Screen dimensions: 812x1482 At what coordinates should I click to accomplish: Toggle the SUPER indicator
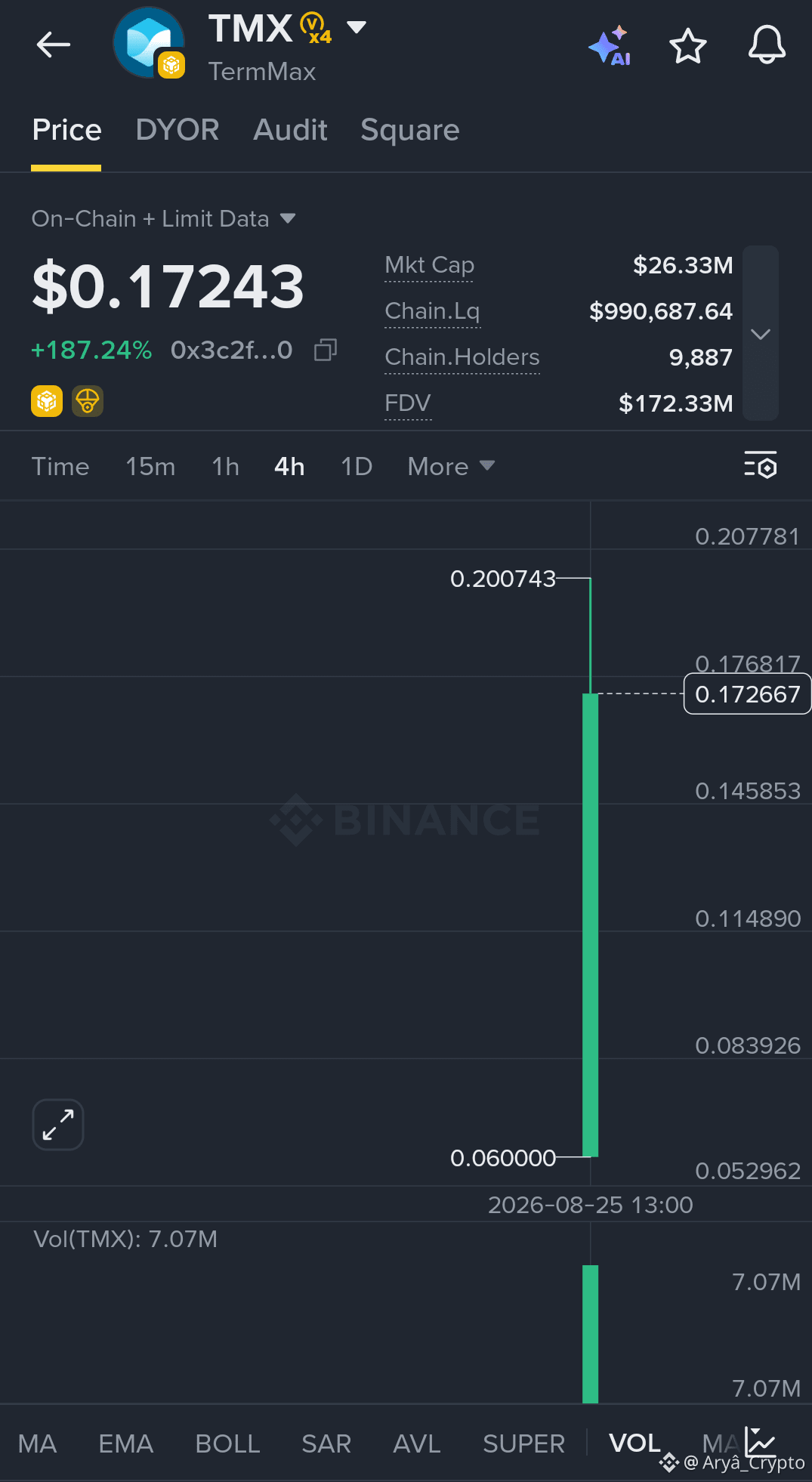[x=523, y=1443]
